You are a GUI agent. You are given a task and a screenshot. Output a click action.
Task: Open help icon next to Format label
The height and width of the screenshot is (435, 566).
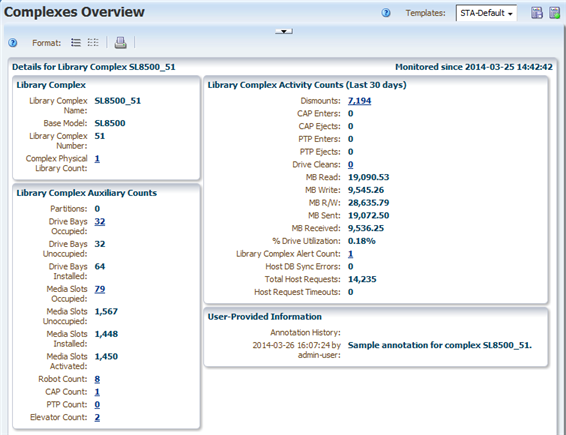[13, 43]
